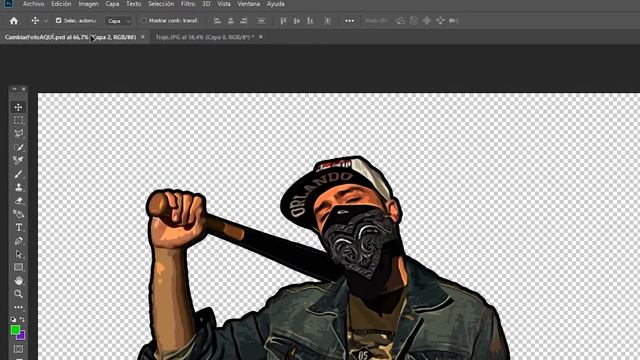Open the Archivo menu

pos(33,4)
